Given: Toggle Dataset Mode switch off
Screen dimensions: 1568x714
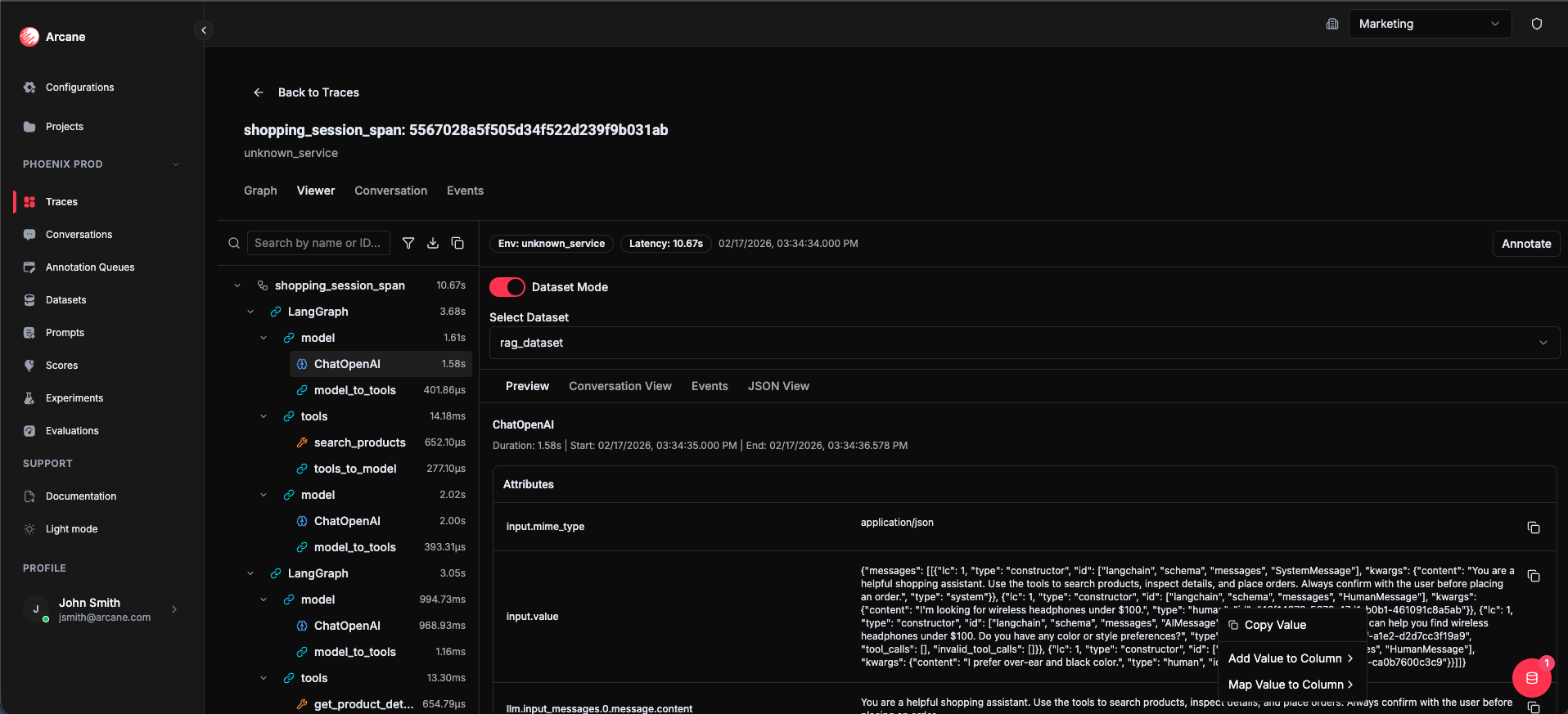Looking at the screenshot, I should coord(507,287).
